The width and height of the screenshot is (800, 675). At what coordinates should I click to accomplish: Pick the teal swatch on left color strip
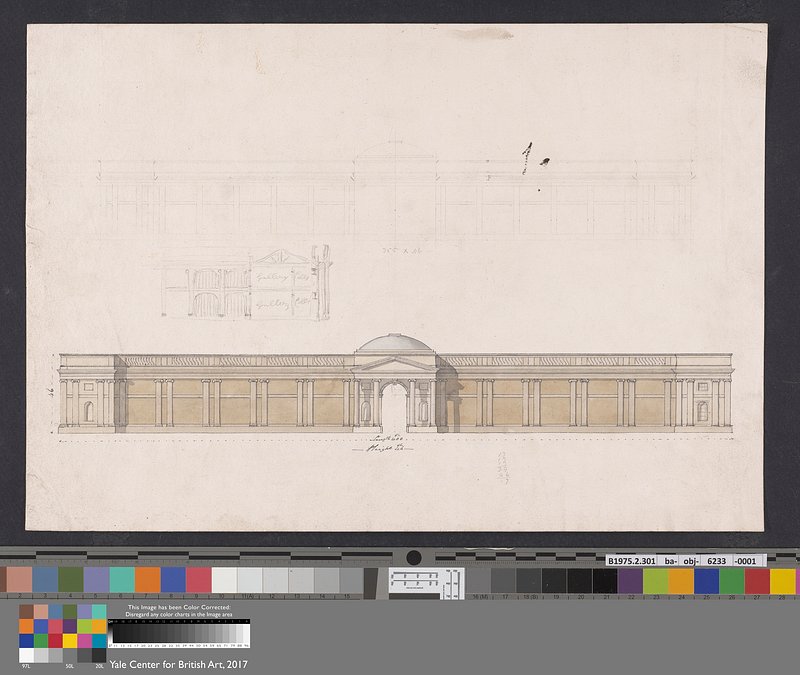[122, 580]
